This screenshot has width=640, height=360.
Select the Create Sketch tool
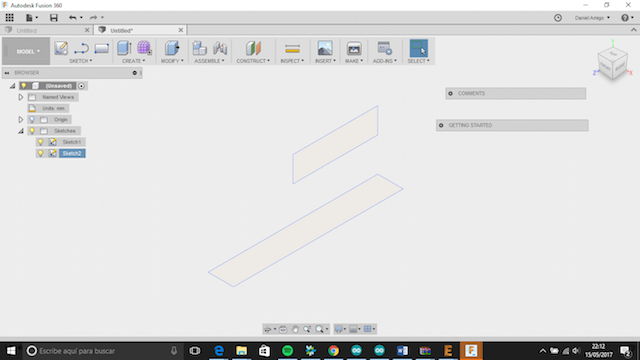pos(61,48)
